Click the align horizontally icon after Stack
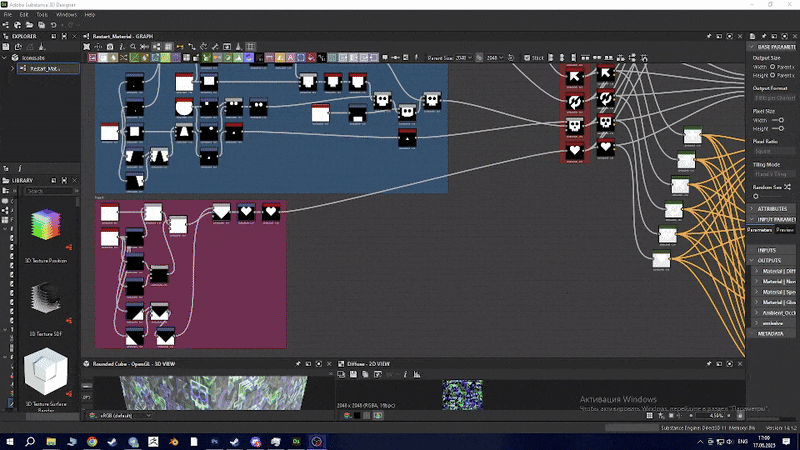This screenshot has height=450, width=800. click(551, 58)
